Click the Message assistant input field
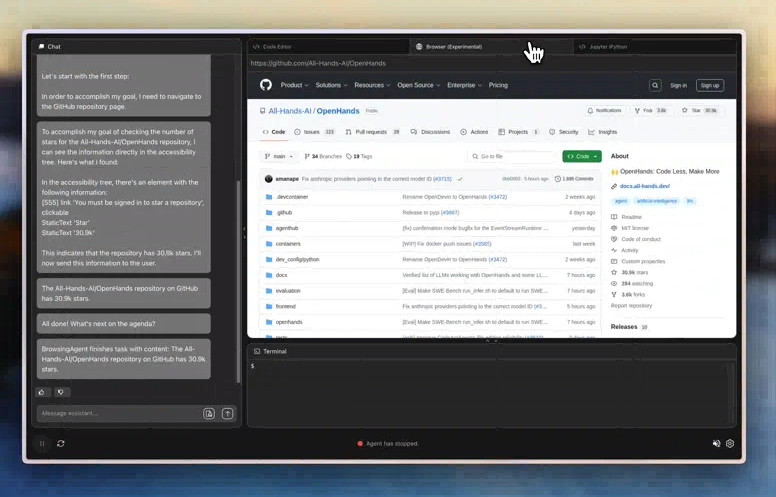Viewport: 776px width, 497px height. [118, 413]
